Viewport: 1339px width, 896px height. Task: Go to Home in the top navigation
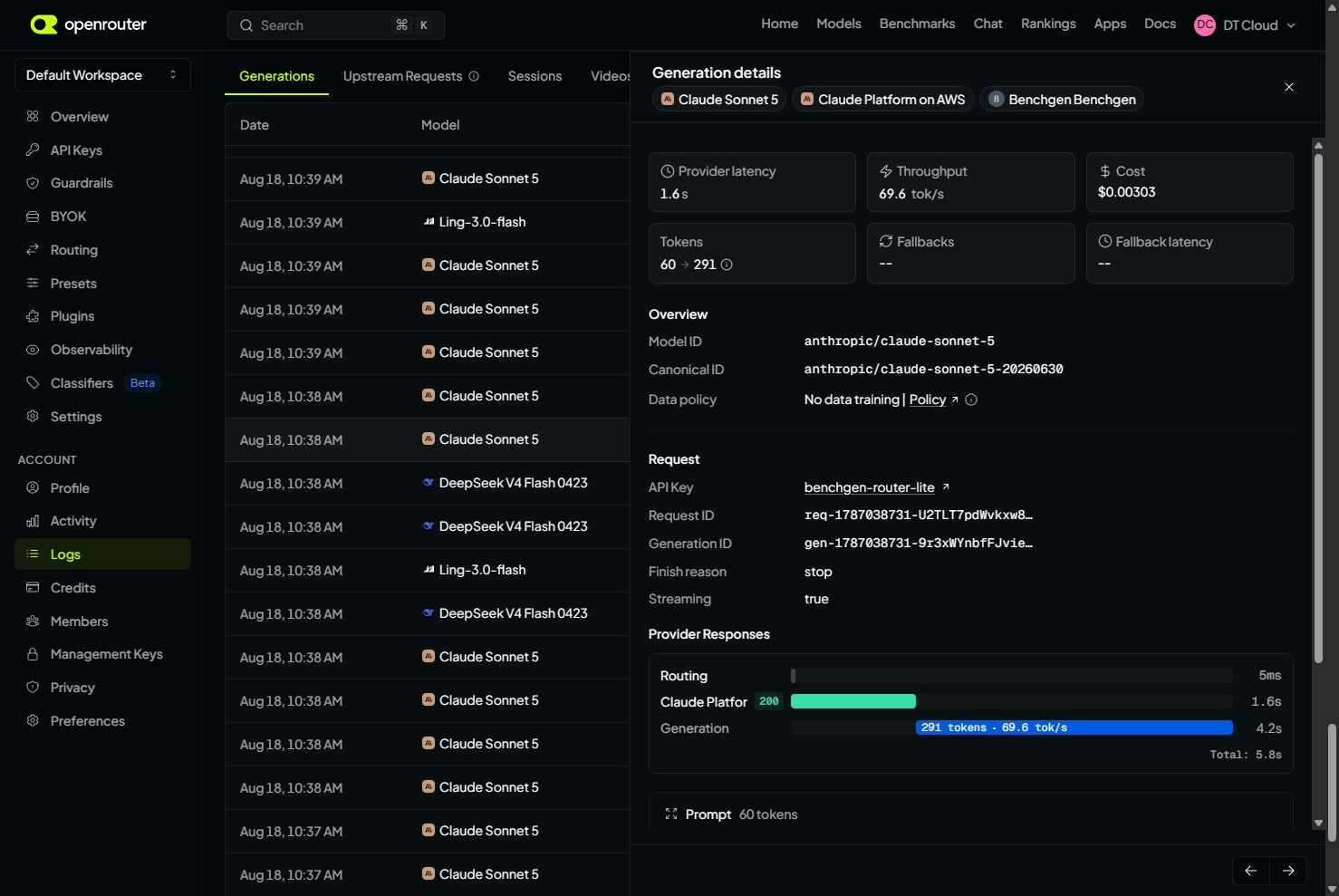tap(779, 24)
